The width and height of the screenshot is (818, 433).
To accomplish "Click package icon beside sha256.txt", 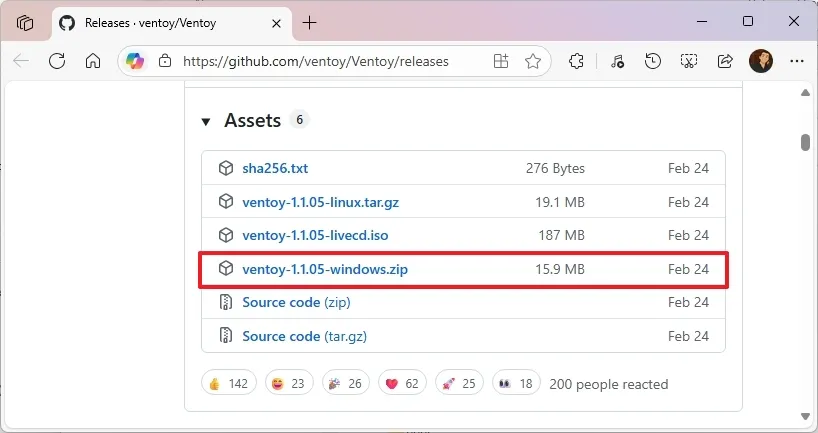I will (226, 168).
